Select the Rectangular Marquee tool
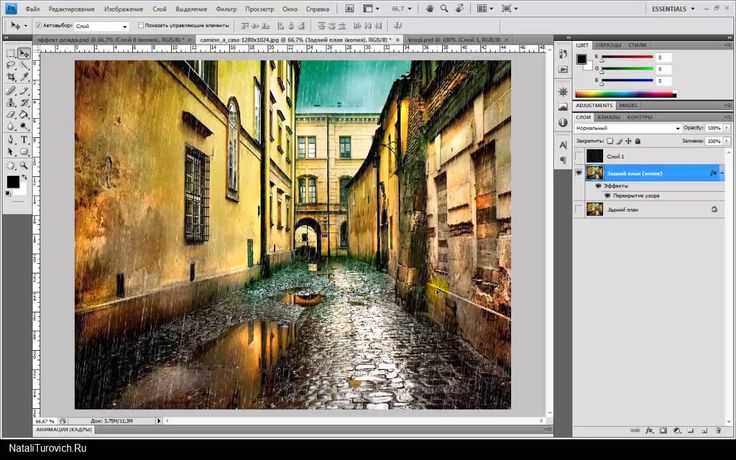736x460 pixels. click(11, 53)
